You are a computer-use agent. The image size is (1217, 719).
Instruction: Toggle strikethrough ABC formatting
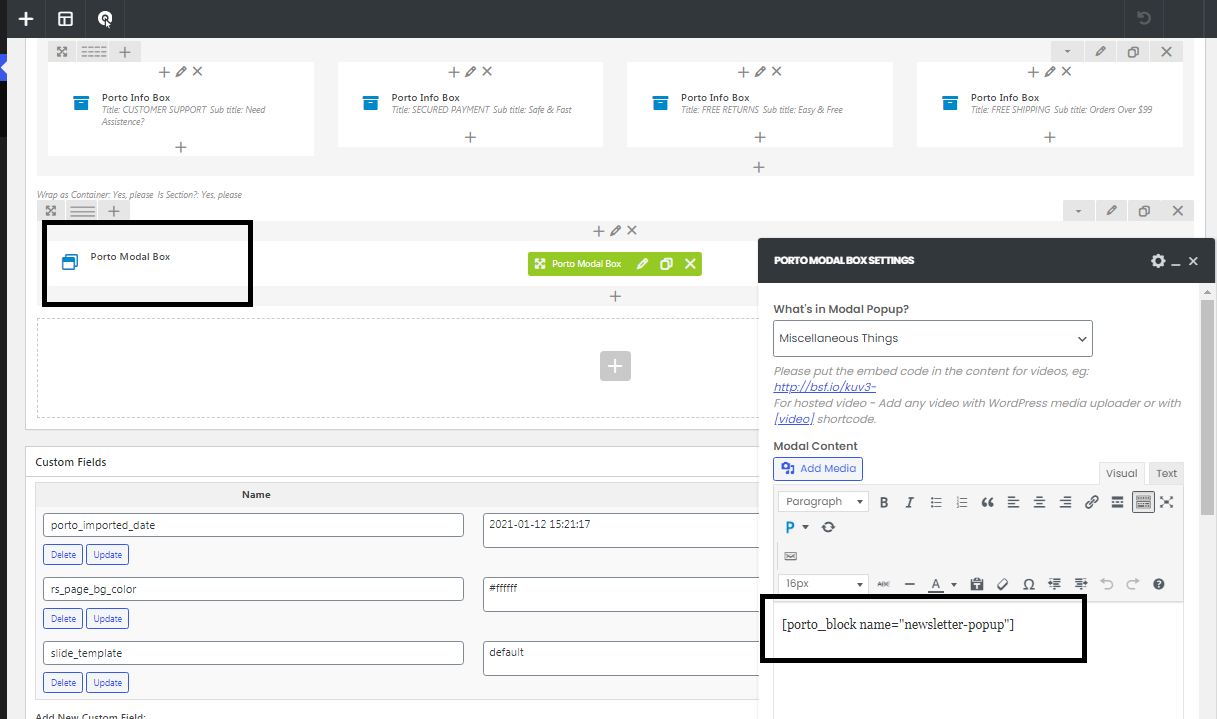[x=883, y=584]
